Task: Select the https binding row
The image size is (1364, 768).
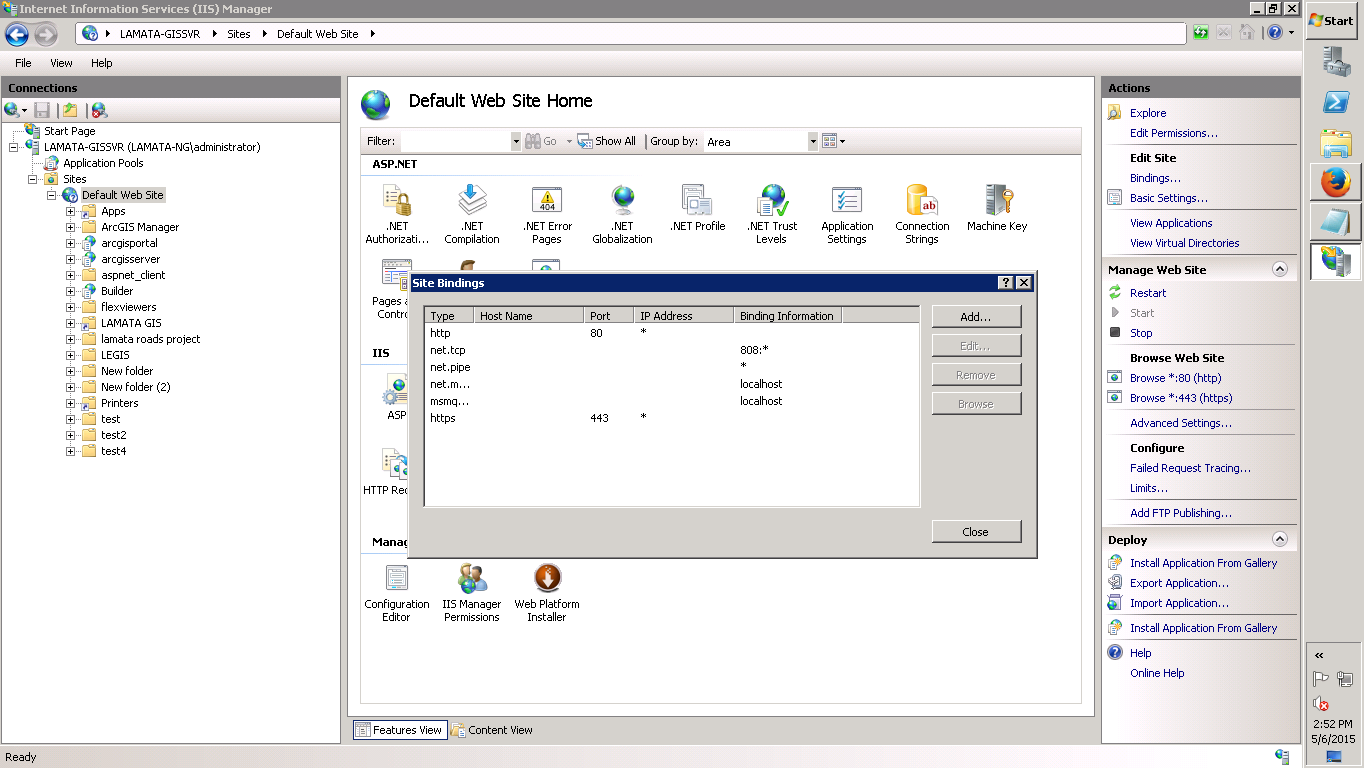Action: 671,418
